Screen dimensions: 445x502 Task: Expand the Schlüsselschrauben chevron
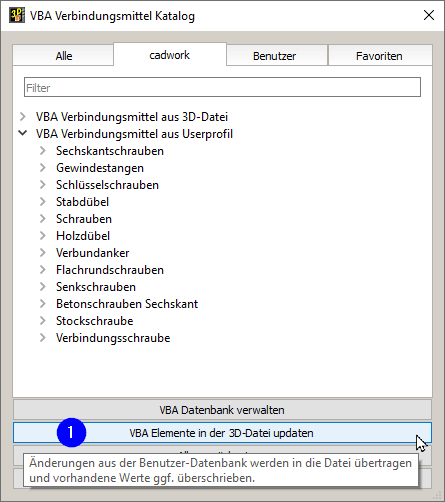tap(43, 185)
